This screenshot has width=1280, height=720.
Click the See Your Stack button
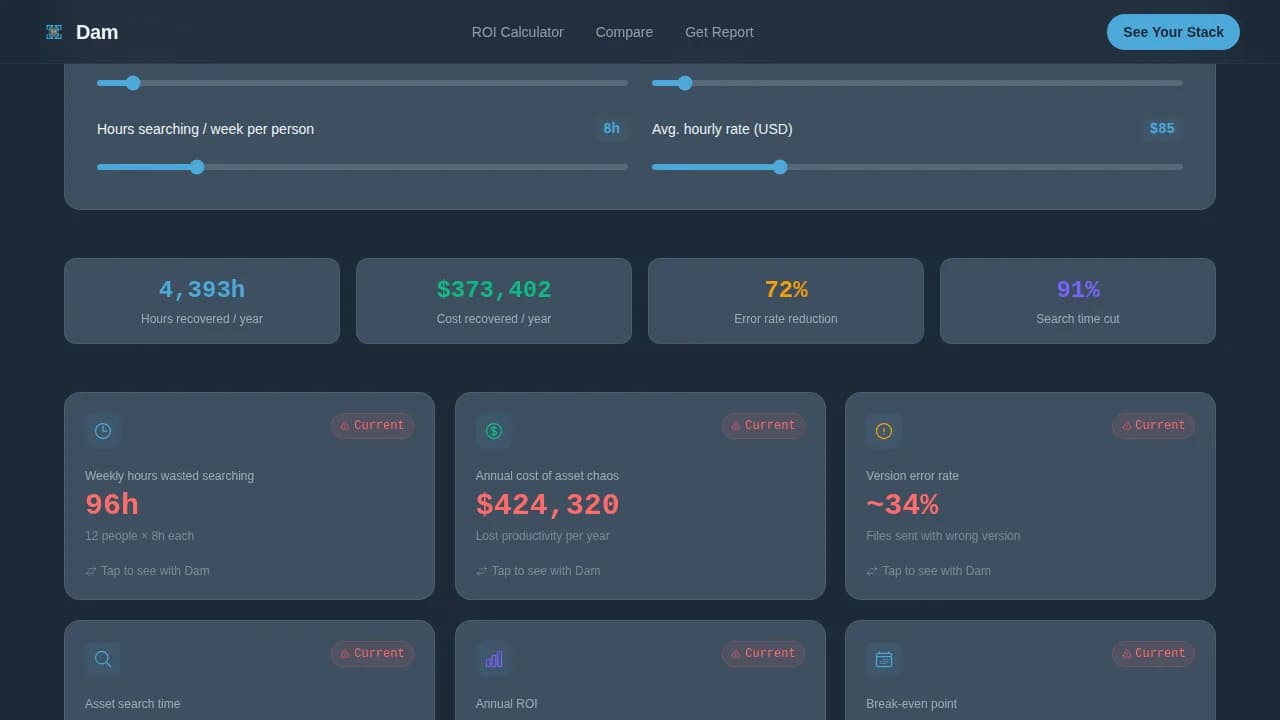point(1173,32)
